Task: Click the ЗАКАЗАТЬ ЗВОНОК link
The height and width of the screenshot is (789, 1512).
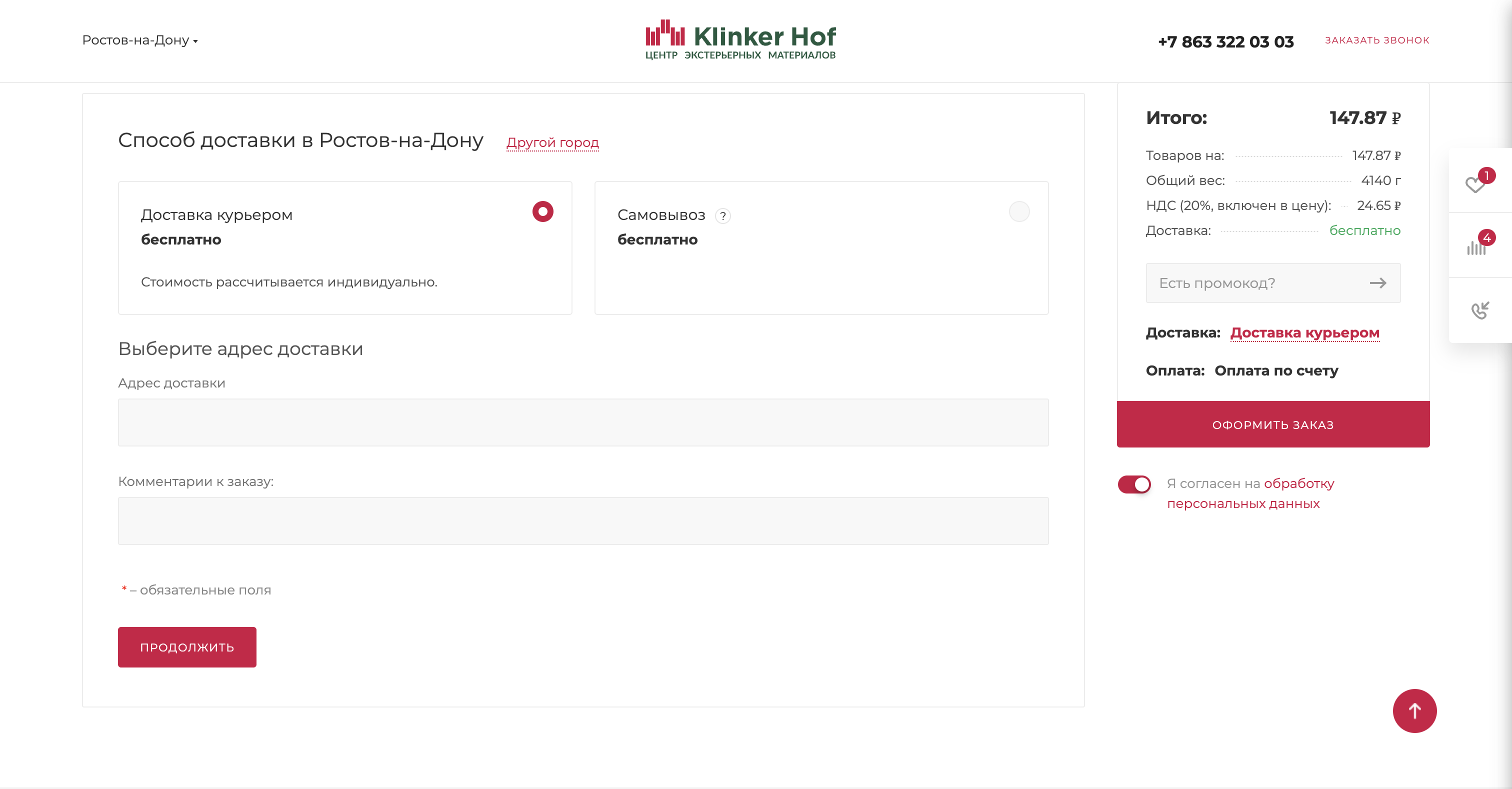Action: click(1376, 40)
